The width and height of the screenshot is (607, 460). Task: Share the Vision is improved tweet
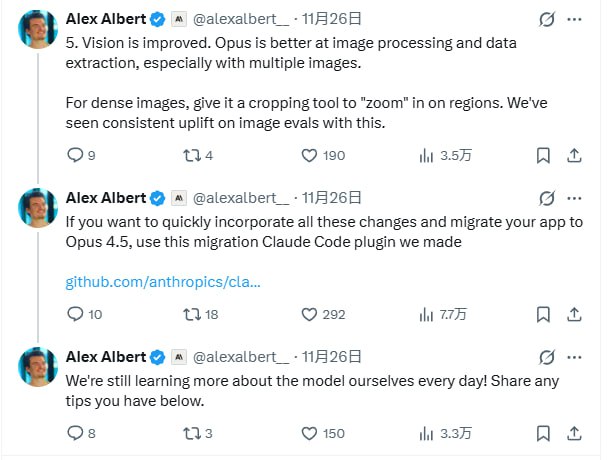575,155
